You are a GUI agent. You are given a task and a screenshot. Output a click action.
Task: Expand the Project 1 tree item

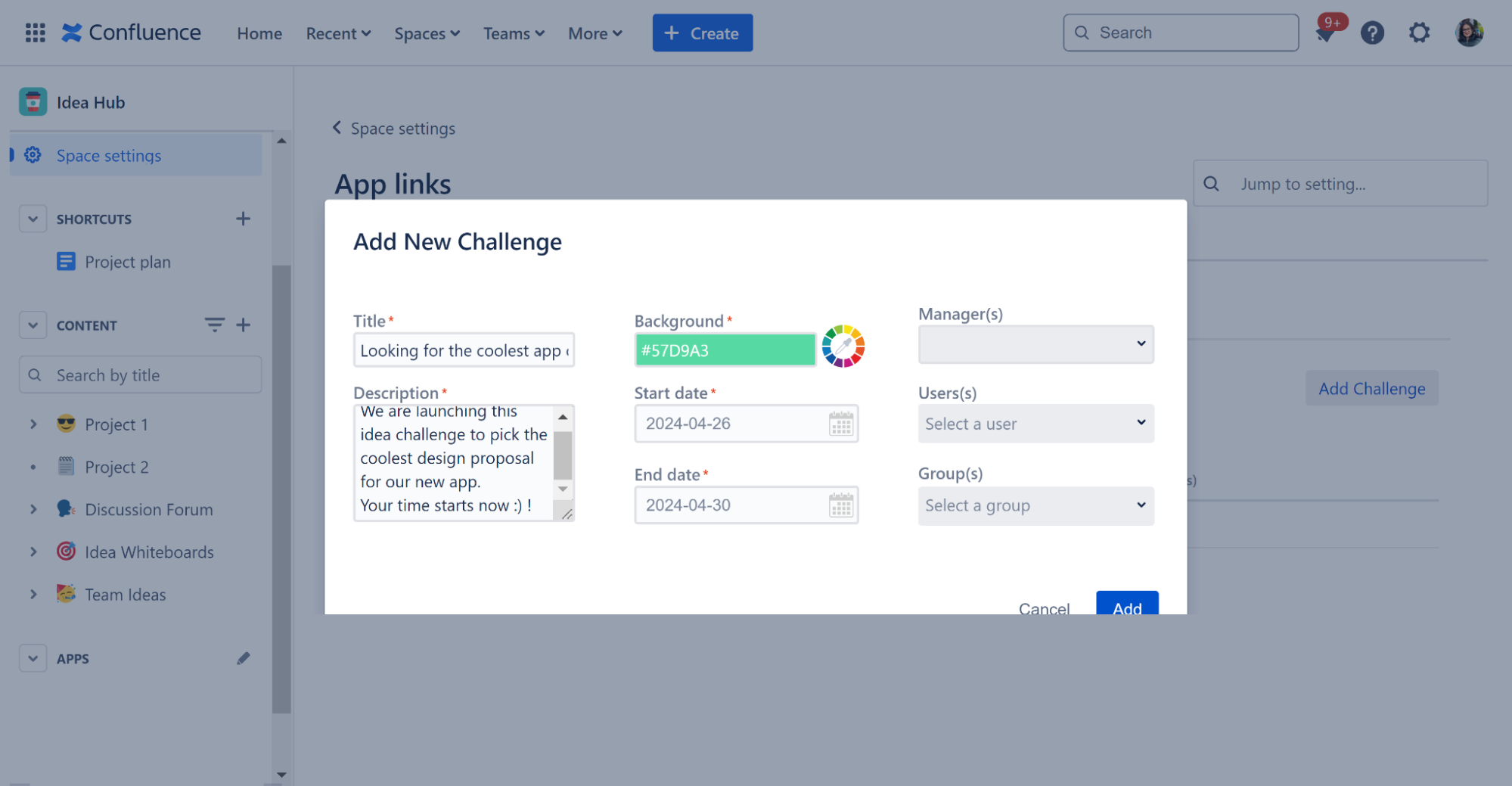pos(33,424)
